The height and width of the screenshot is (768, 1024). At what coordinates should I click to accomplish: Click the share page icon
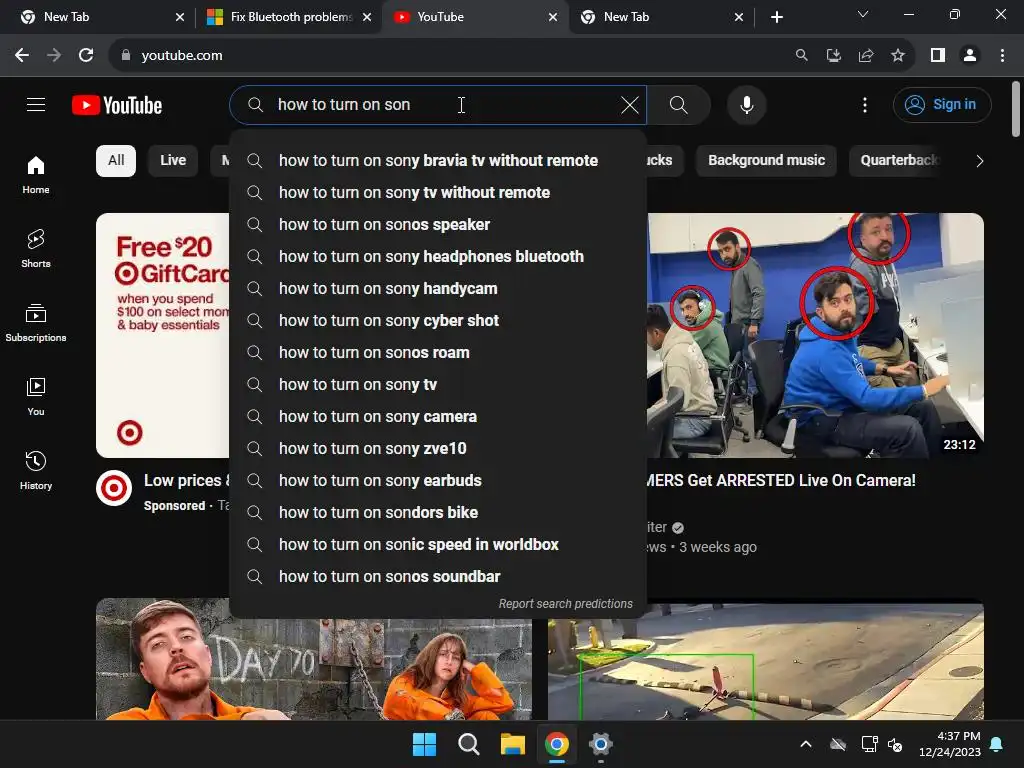pyautogui.click(x=866, y=56)
